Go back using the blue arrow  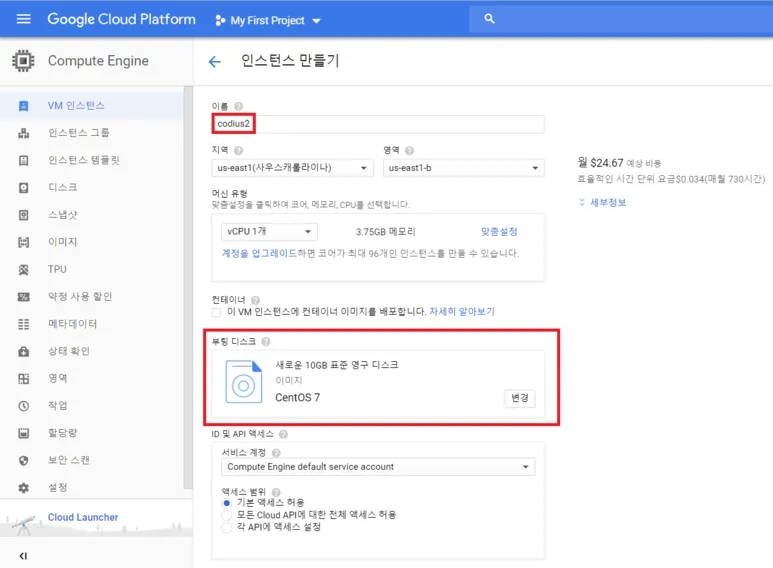[214, 62]
